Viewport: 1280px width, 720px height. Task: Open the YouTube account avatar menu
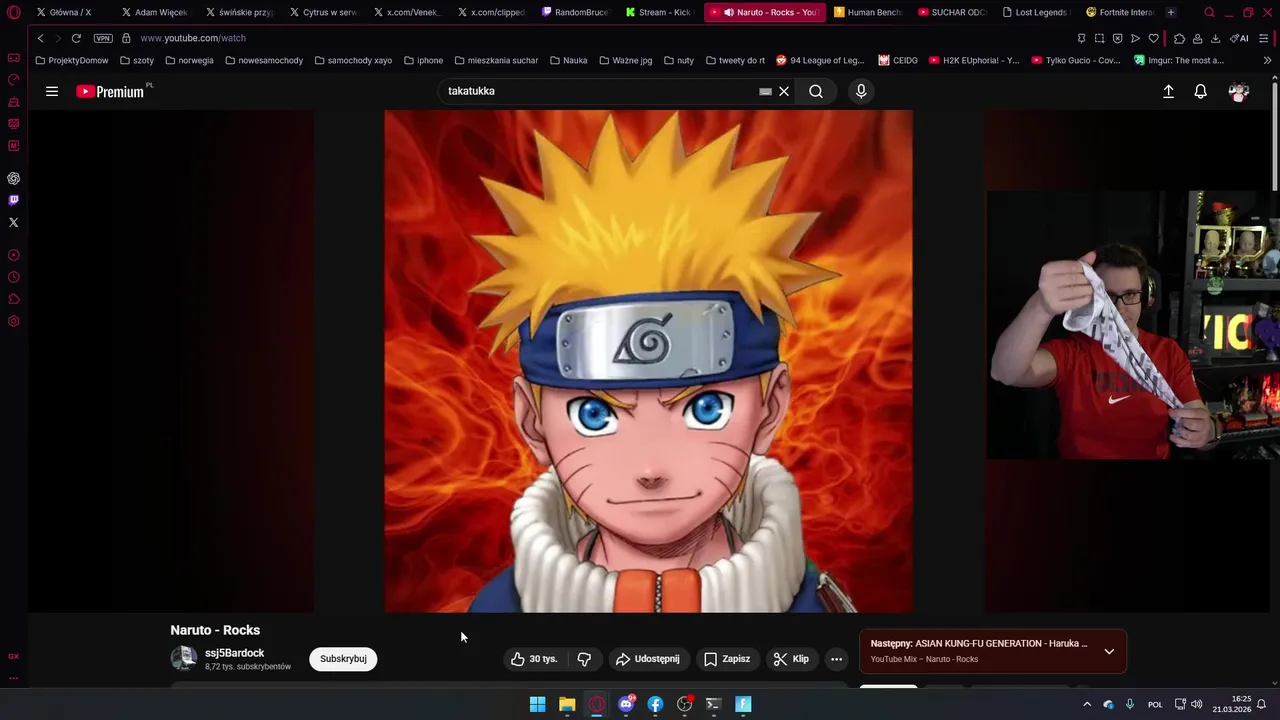(1239, 91)
